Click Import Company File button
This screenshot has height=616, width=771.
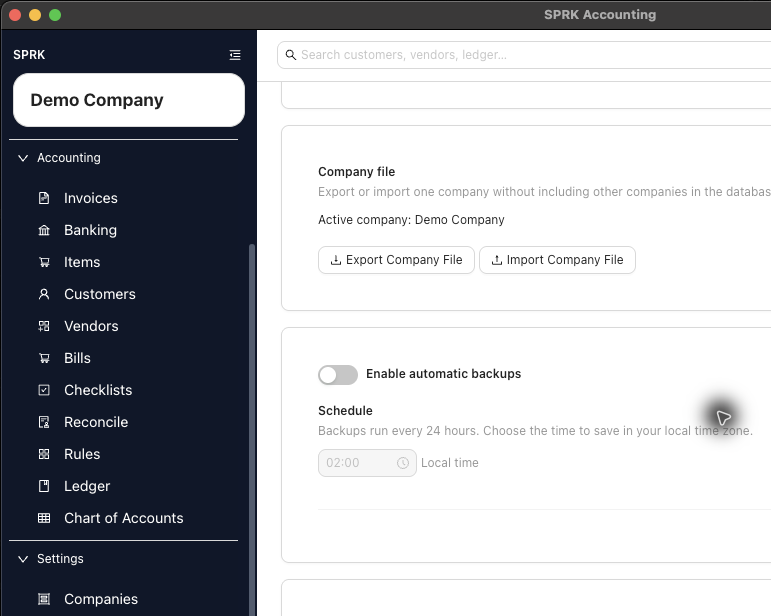557,260
